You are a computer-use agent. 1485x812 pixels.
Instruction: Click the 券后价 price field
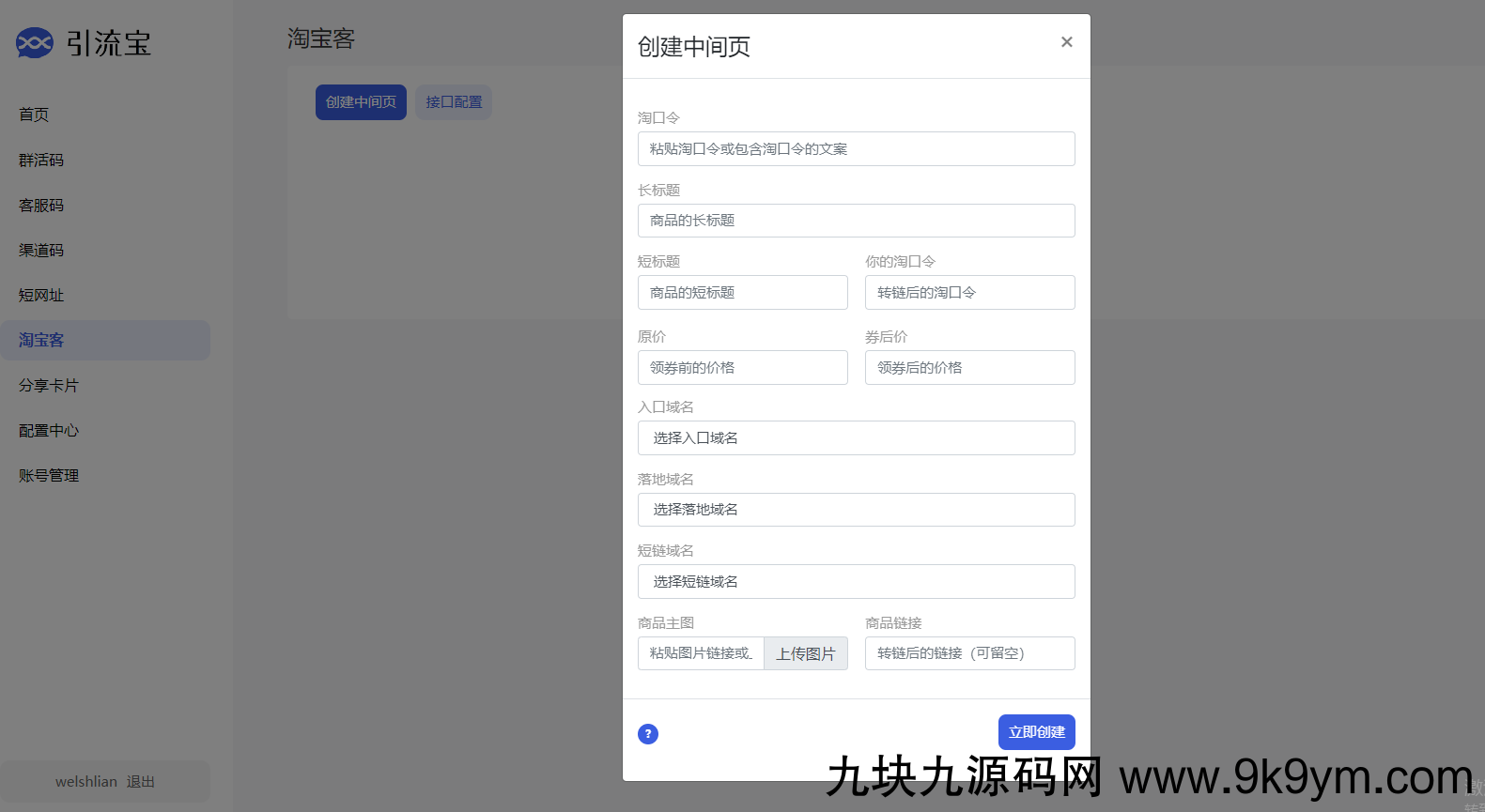coord(969,368)
